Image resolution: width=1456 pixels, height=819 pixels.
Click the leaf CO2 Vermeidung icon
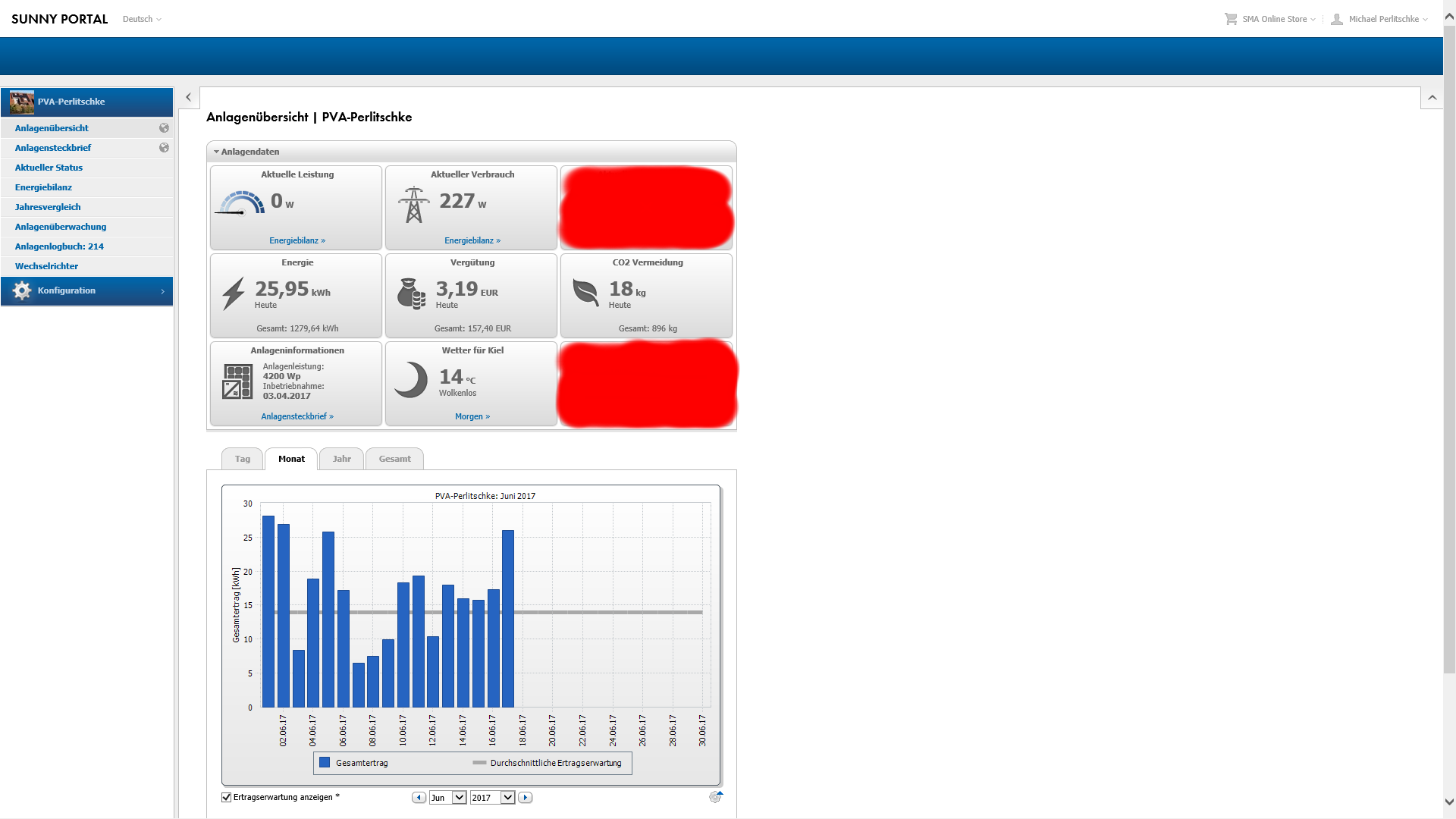pos(585,292)
